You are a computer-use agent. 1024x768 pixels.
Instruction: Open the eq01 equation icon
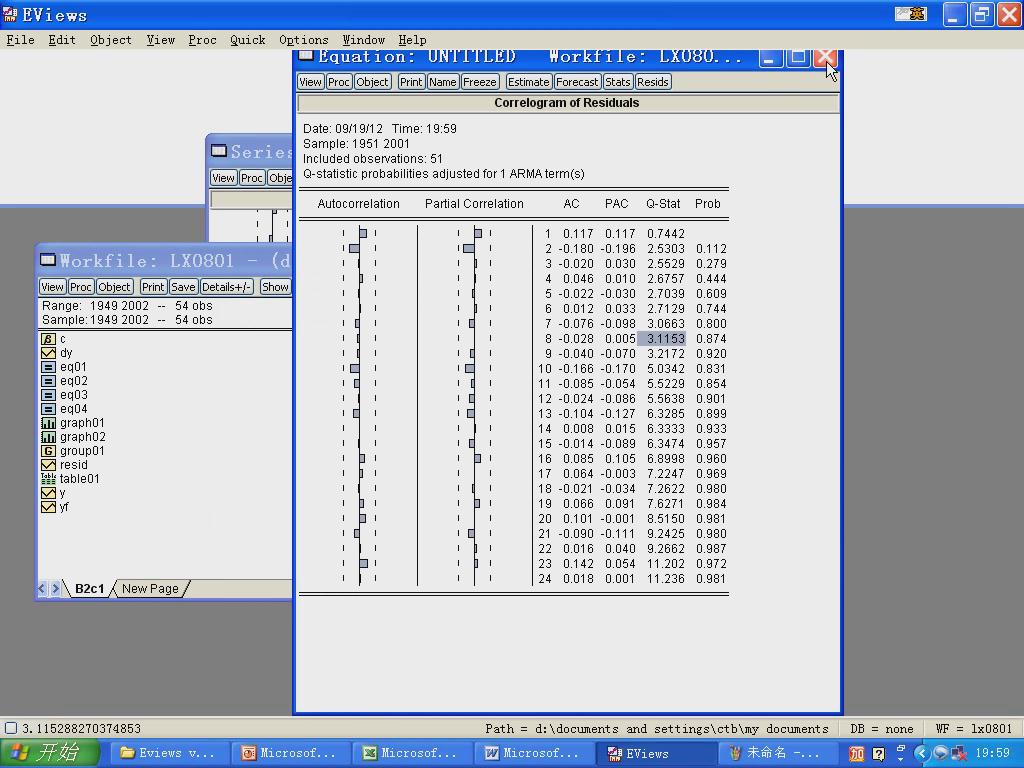48,367
